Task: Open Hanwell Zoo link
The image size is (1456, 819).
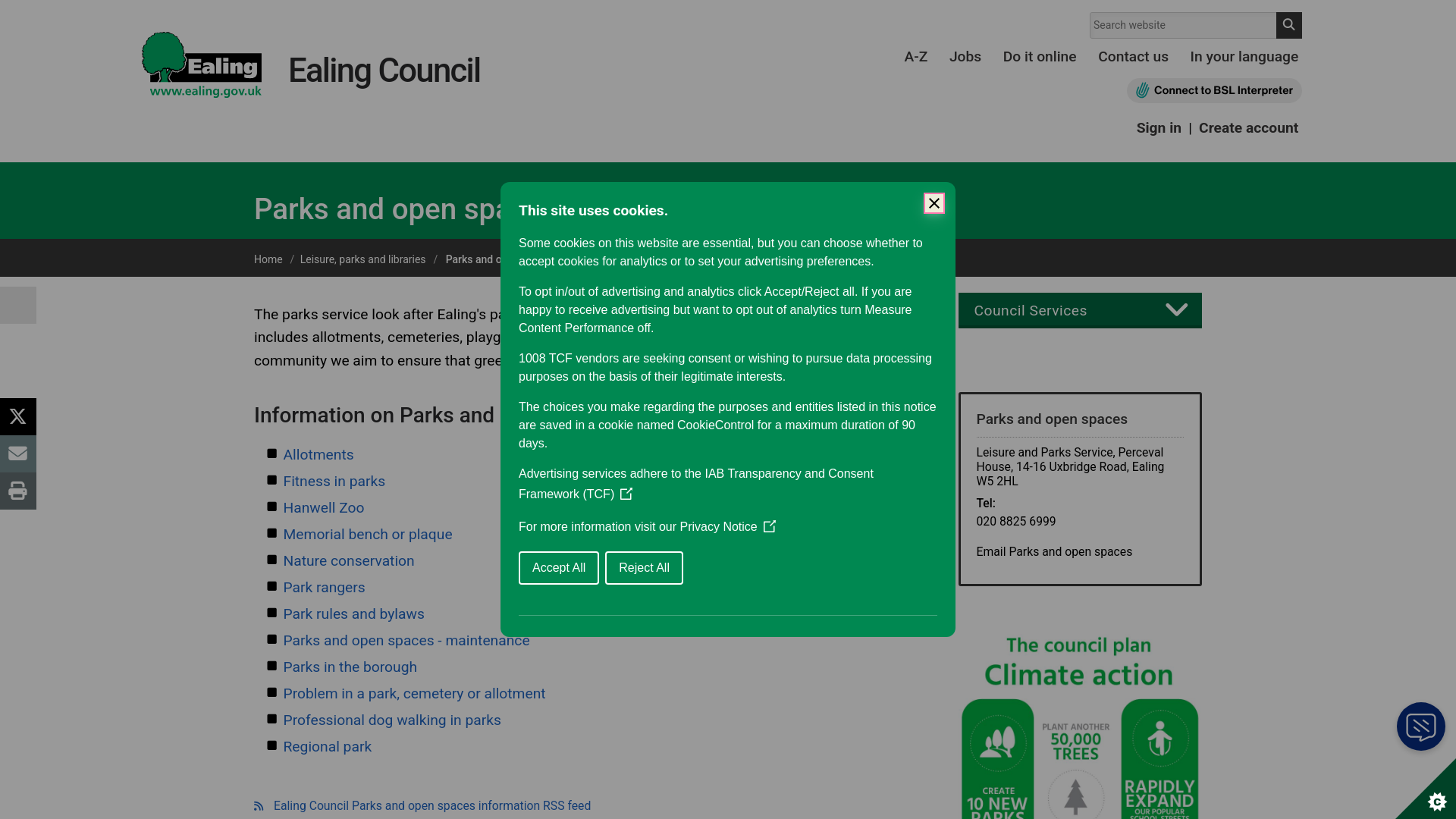Action: coord(324,508)
